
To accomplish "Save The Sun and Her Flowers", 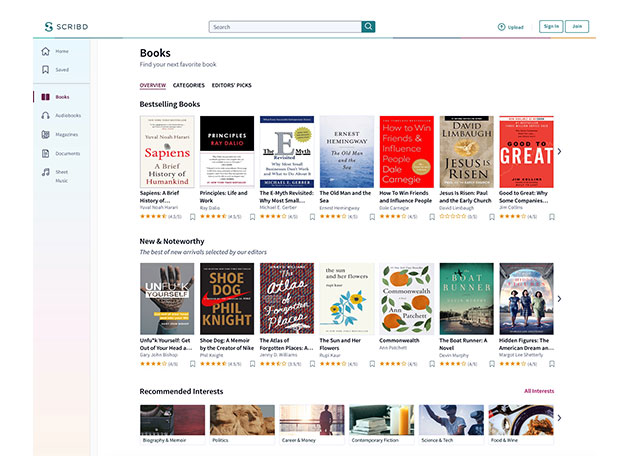I will pyautogui.click(x=372, y=364).
